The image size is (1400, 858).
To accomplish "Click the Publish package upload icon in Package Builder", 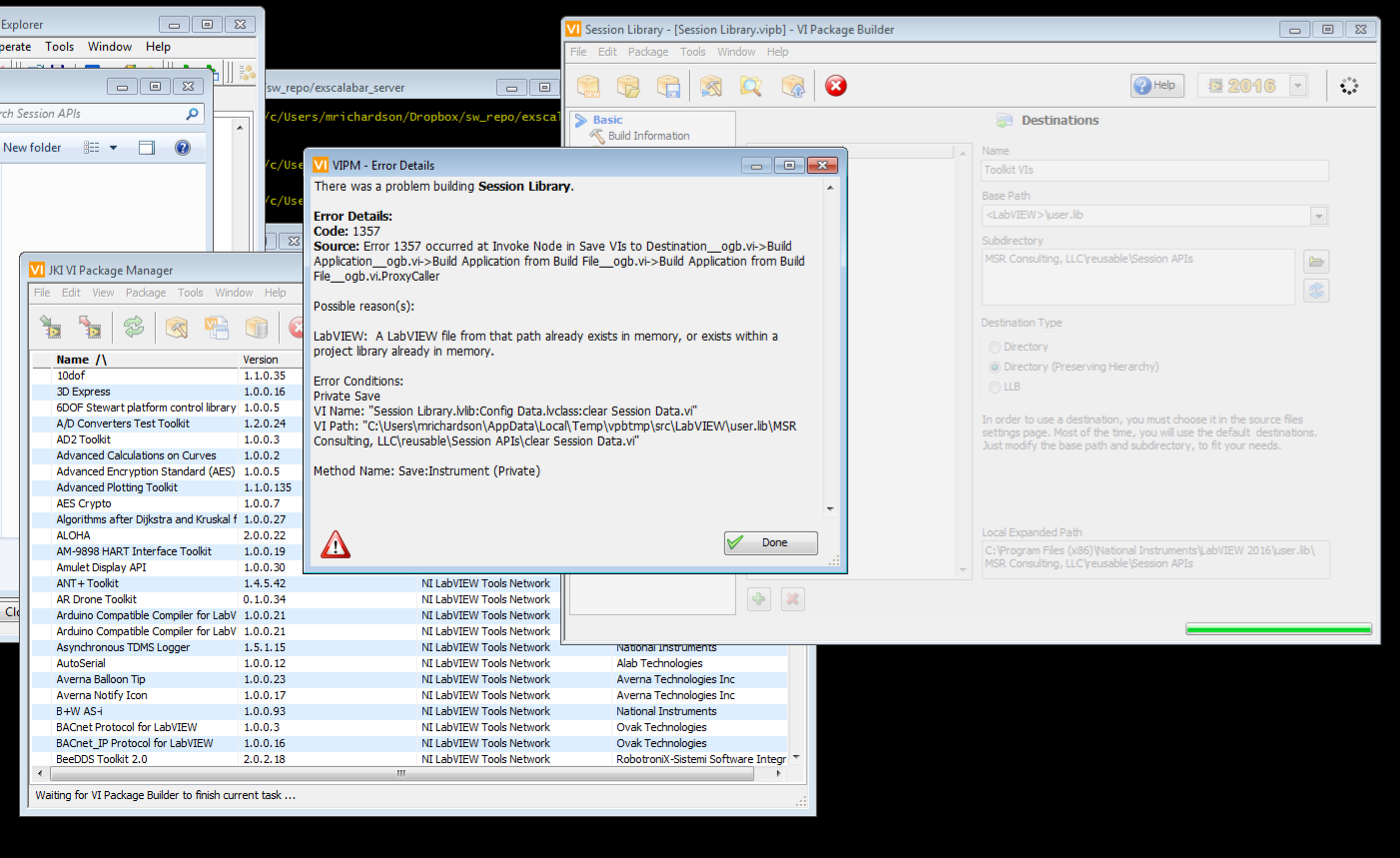I will tap(793, 86).
